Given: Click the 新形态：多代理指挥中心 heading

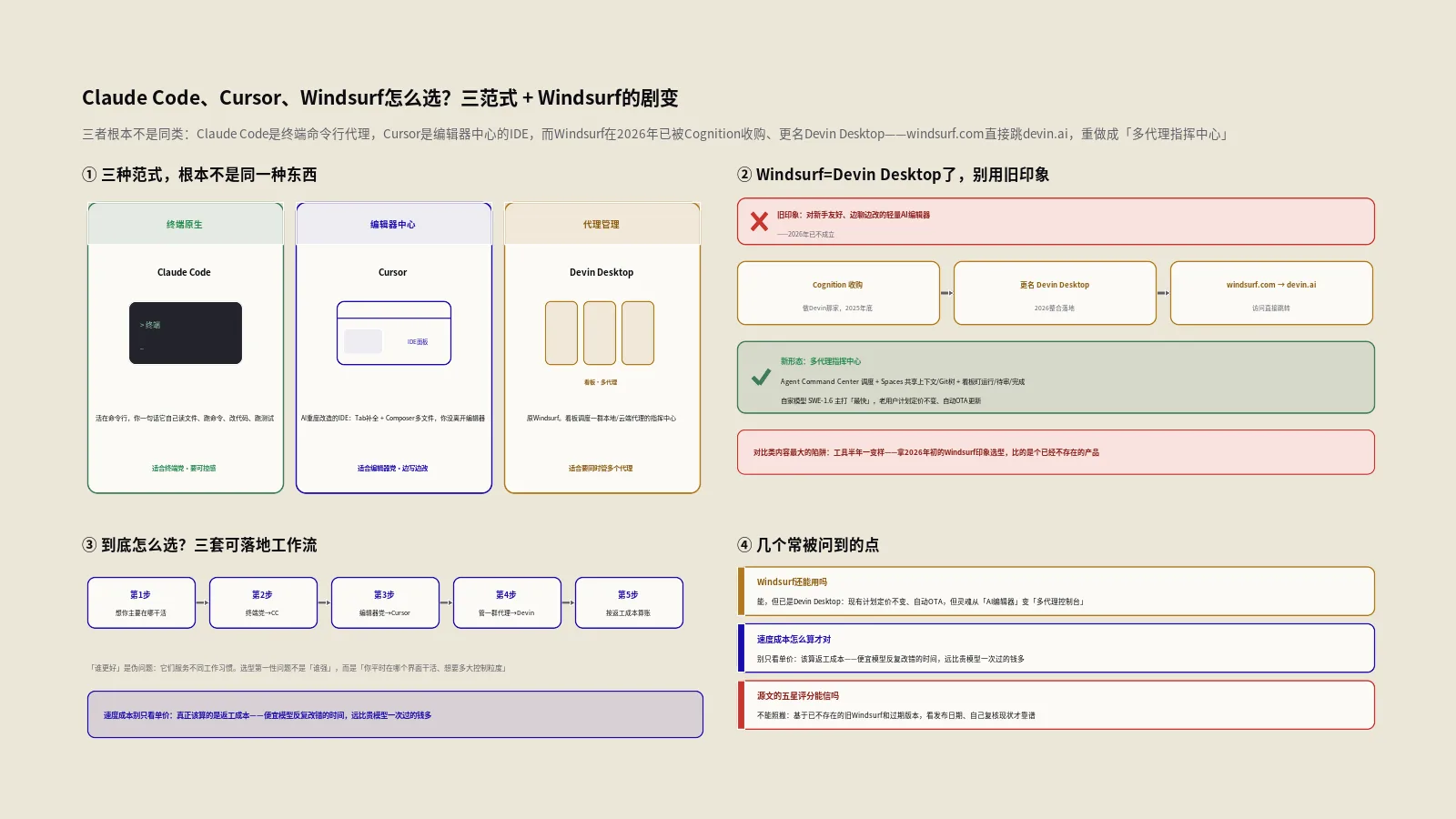Looking at the screenshot, I should coord(820,361).
